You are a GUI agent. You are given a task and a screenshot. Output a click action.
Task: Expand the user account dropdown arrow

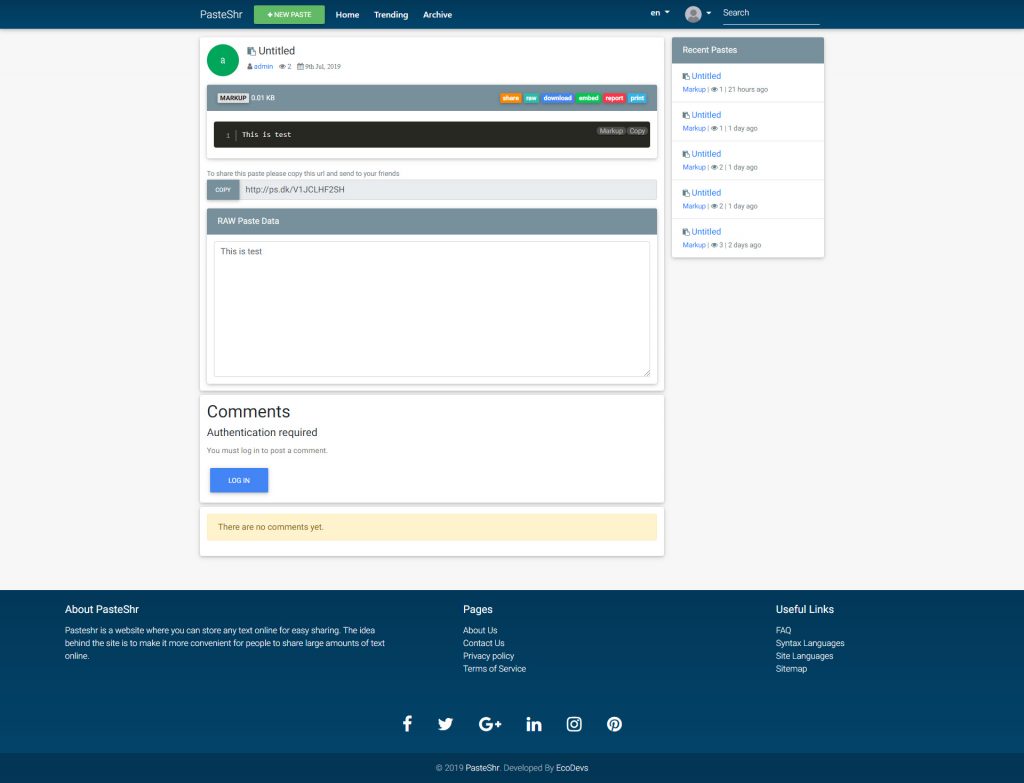click(x=709, y=13)
